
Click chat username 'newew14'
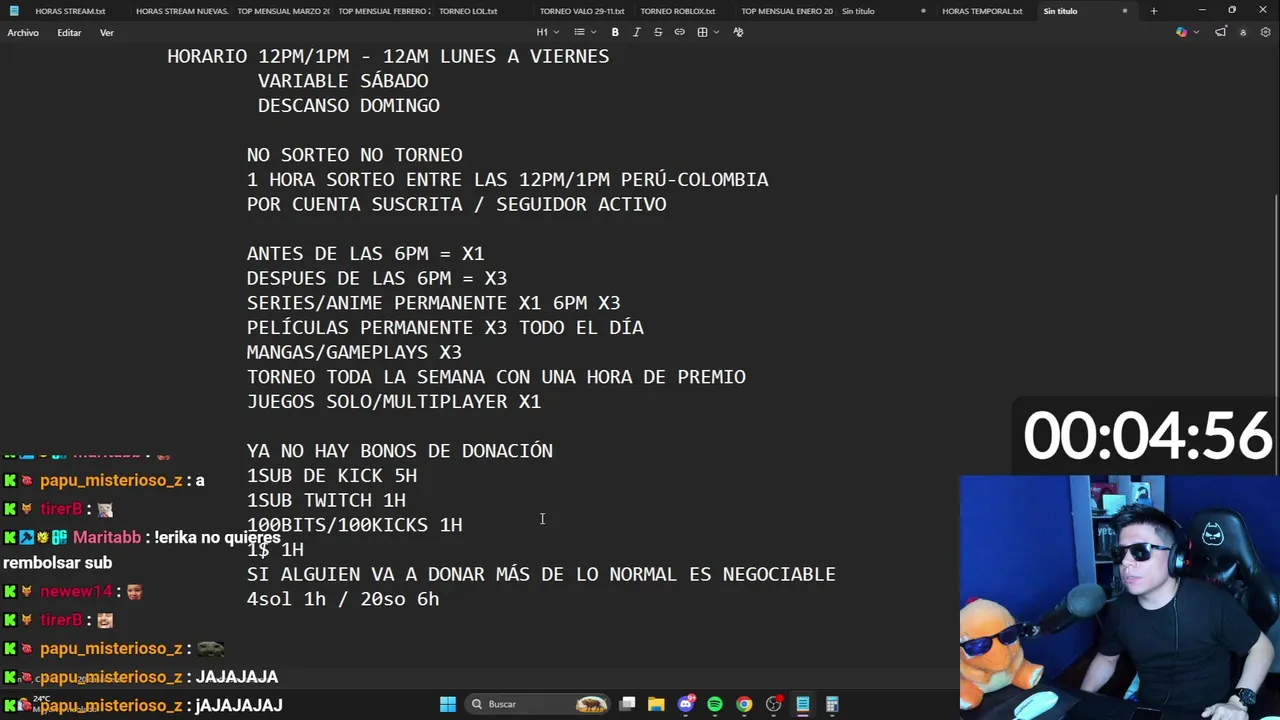pos(75,592)
